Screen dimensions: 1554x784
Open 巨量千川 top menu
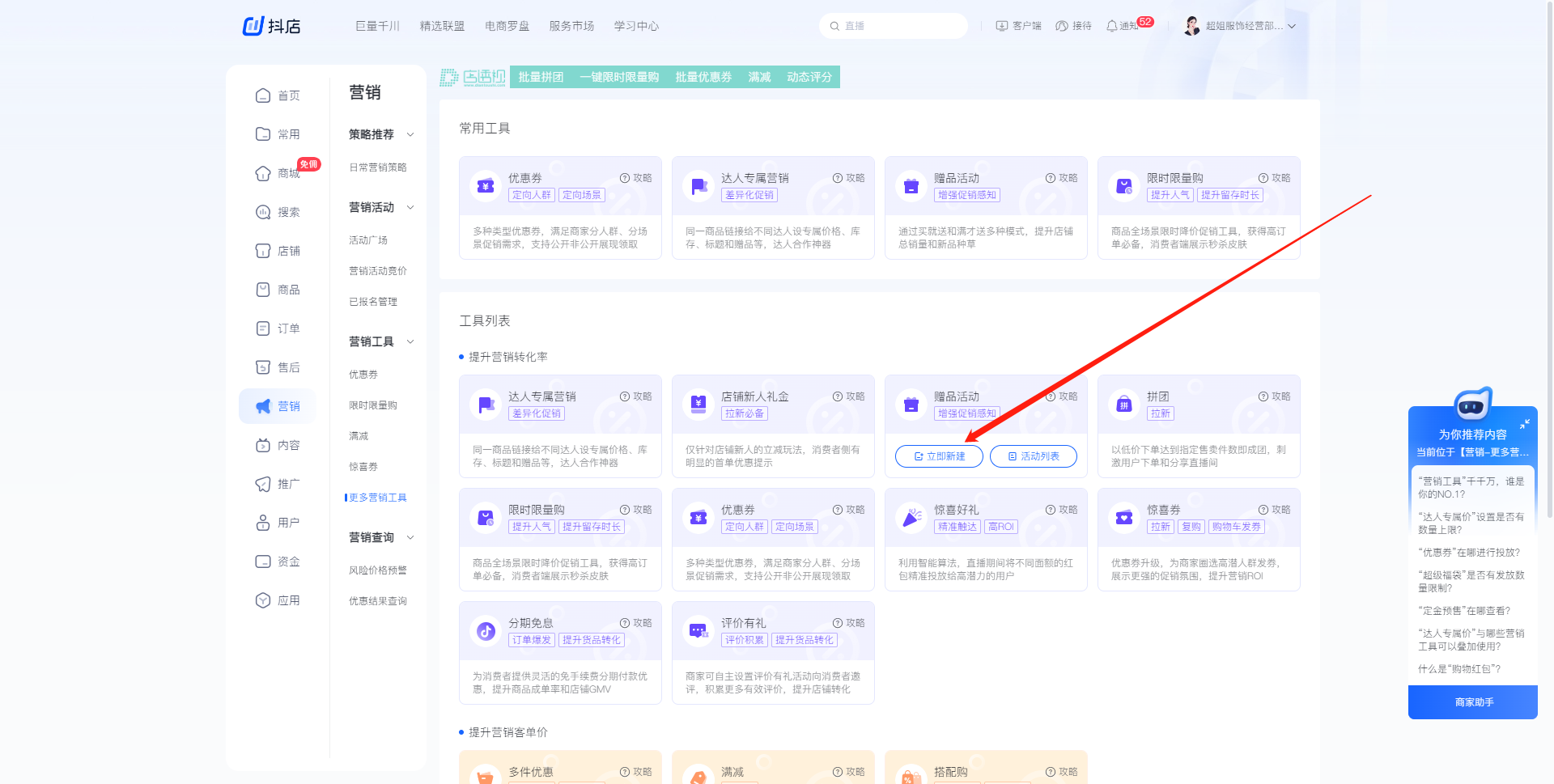(x=377, y=26)
